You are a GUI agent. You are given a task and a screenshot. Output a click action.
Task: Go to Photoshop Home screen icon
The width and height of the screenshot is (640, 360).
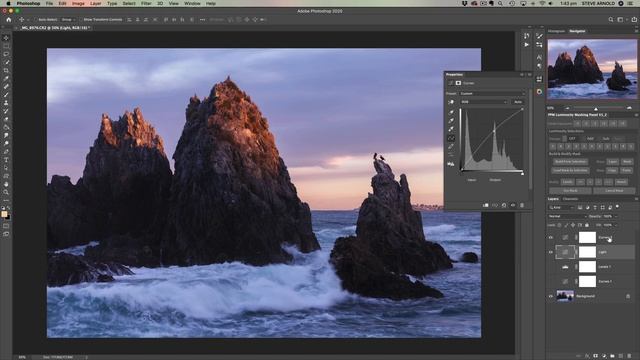click(9, 20)
